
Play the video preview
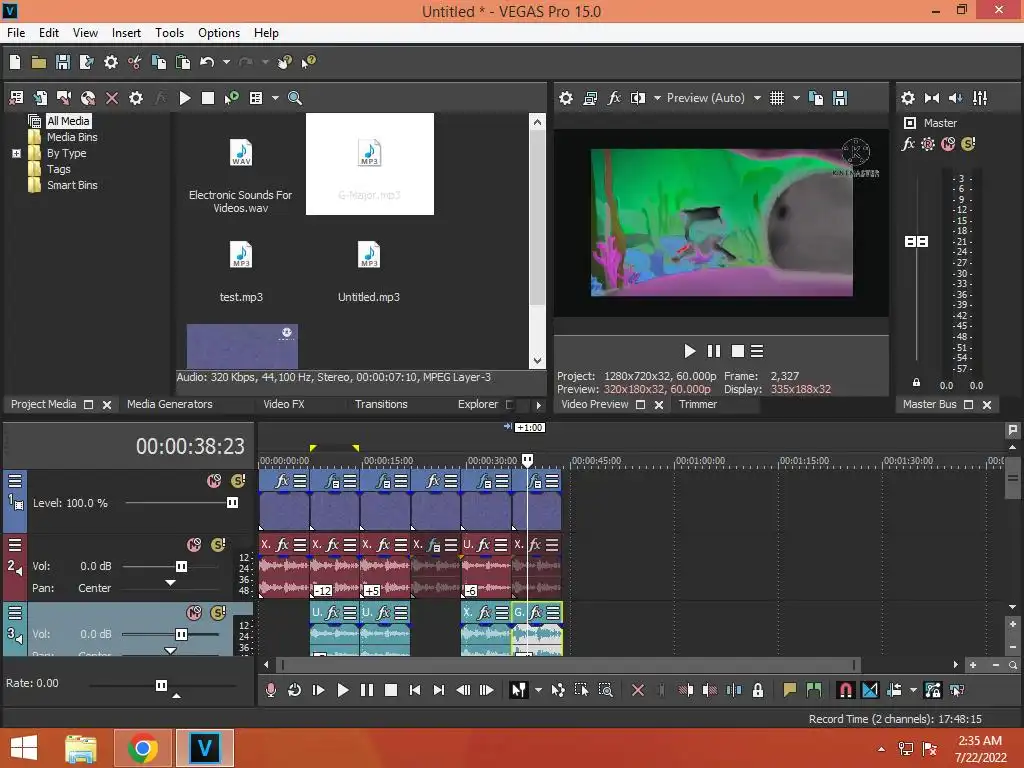pos(690,351)
